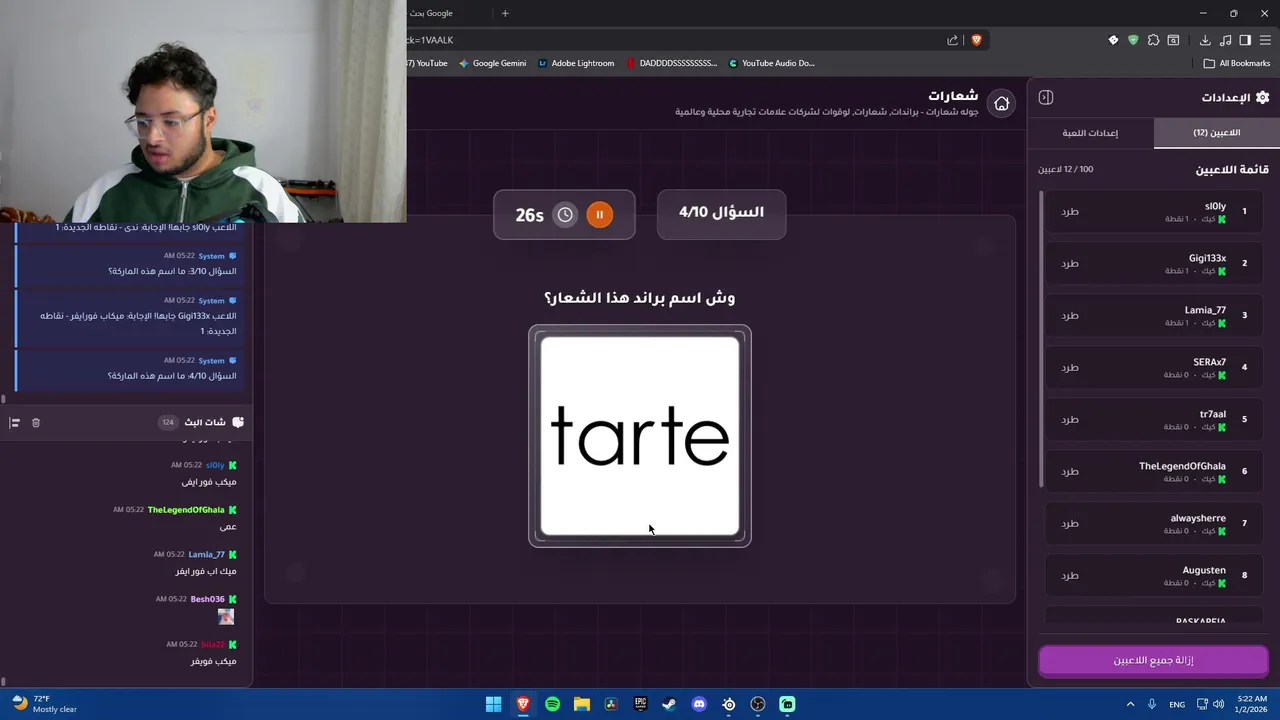
Task: Open the green shield ad-blocker extension
Action: click(1133, 40)
